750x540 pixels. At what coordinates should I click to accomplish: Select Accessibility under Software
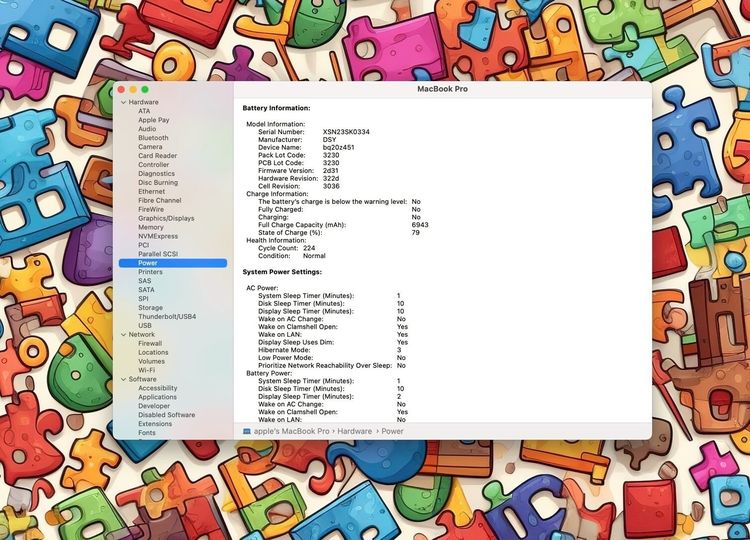(157, 388)
